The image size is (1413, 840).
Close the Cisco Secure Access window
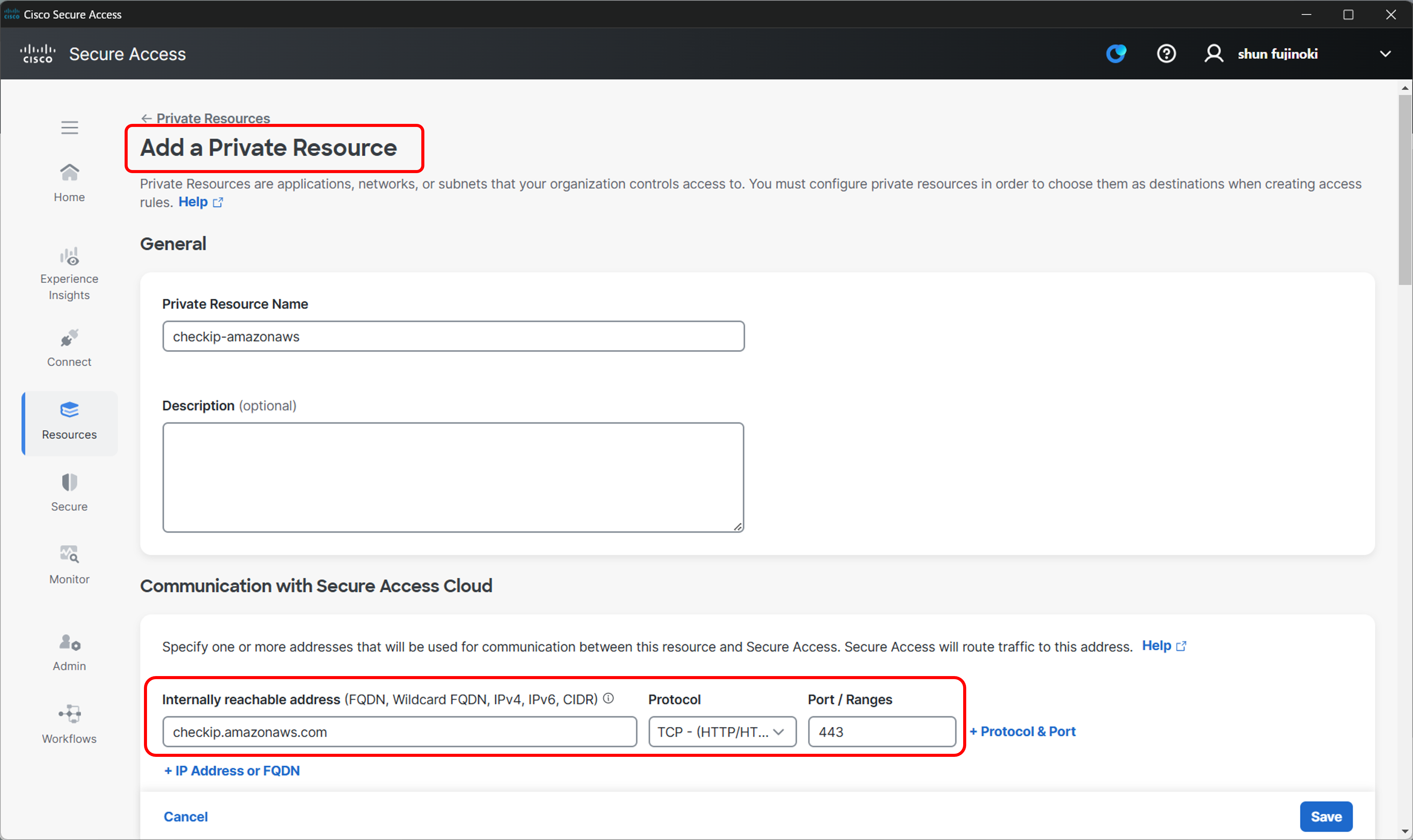[1391, 14]
